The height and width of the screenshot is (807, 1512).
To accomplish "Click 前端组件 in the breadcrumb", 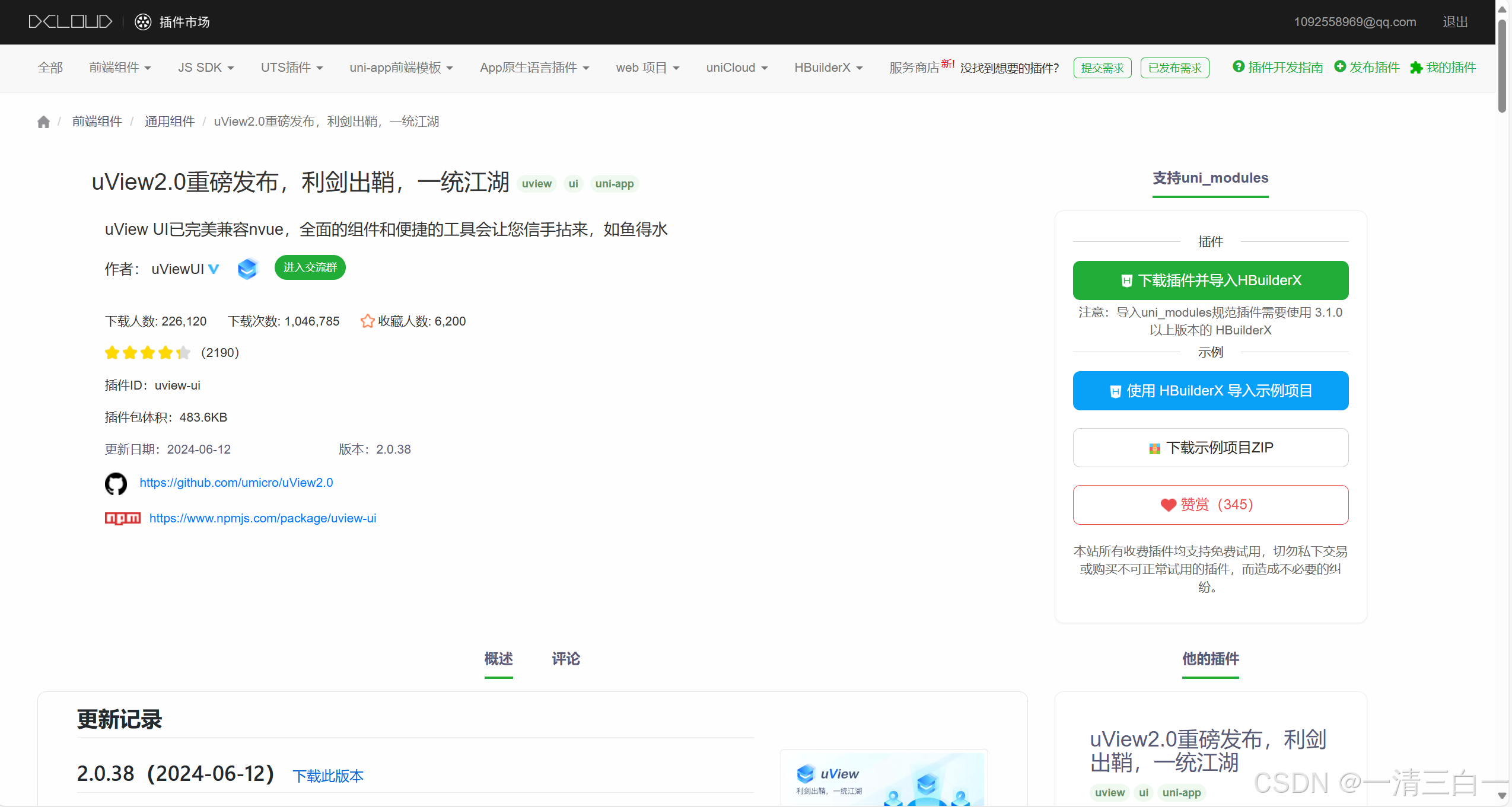I will [97, 122].
